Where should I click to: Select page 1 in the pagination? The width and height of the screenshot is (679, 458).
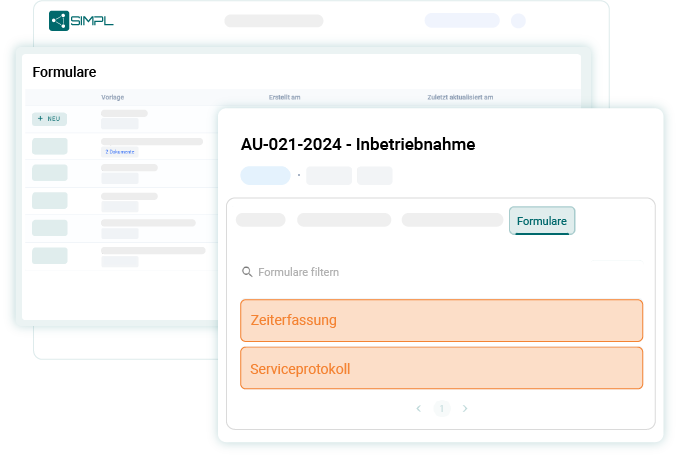point(442,408)
